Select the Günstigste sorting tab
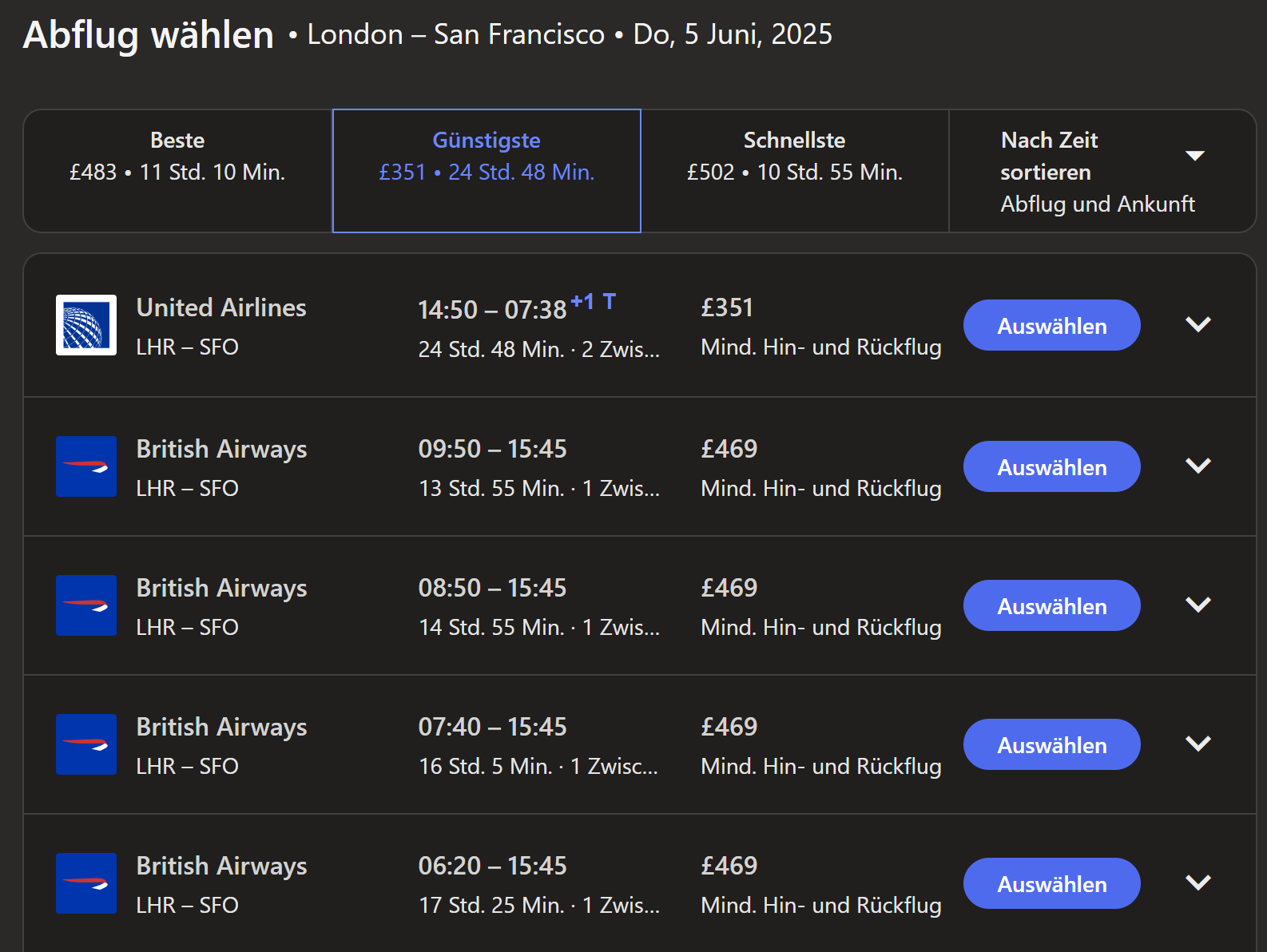The image size is (1267, 952). 487,171
